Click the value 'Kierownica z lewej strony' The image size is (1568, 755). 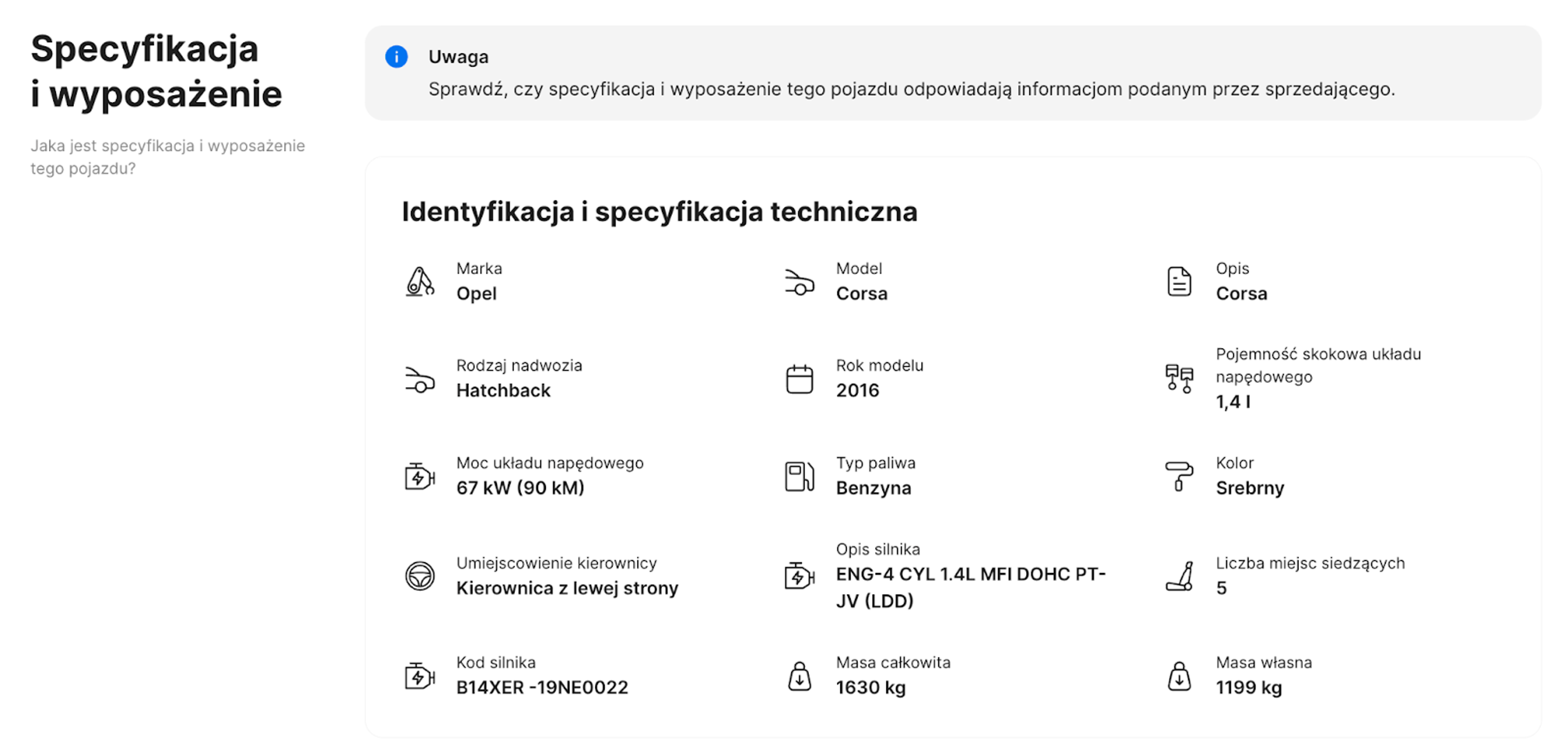pyautogui.click(x=567, y=588)
